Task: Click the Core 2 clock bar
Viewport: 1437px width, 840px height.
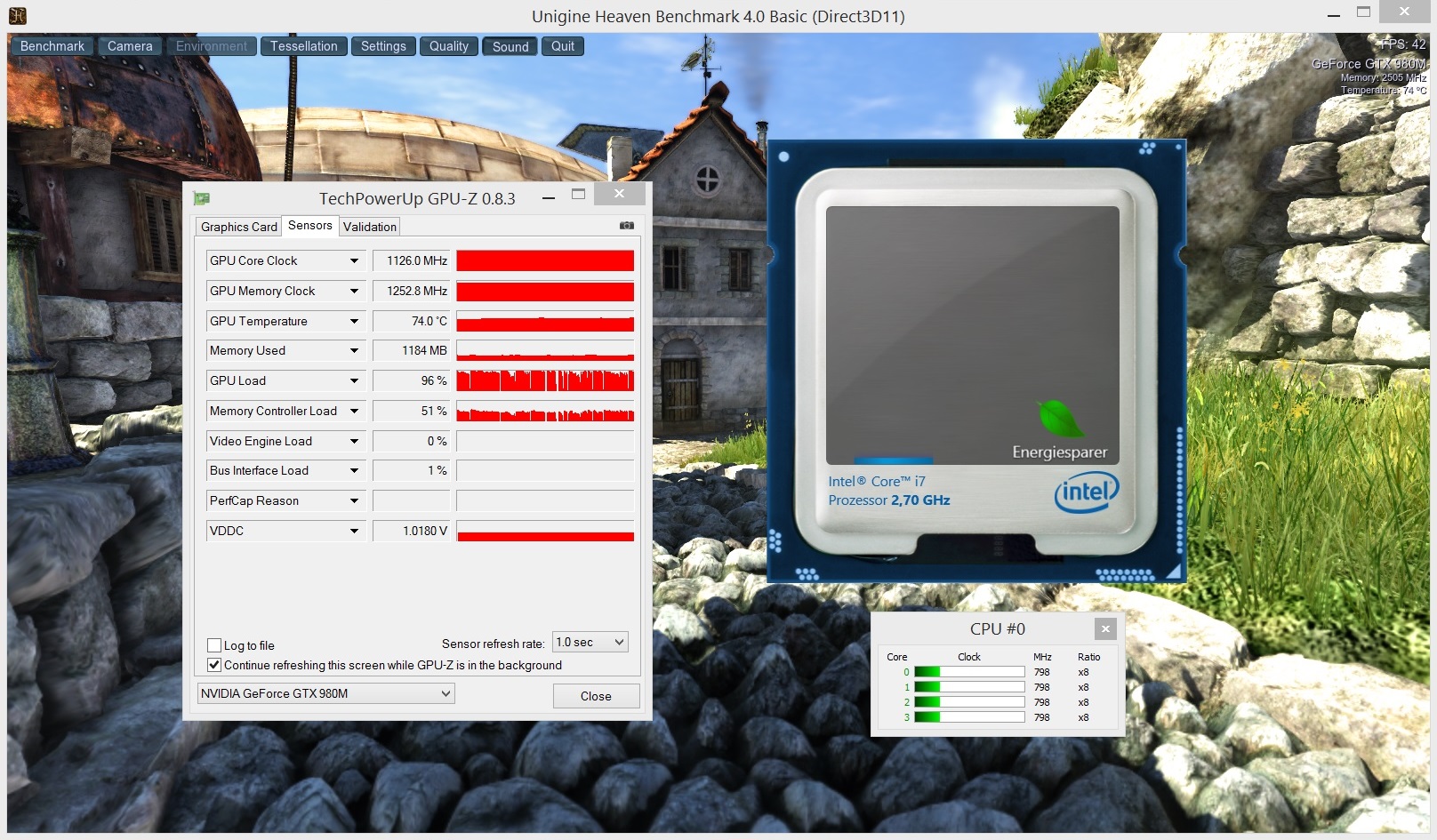Action: (x=969, y=702)
